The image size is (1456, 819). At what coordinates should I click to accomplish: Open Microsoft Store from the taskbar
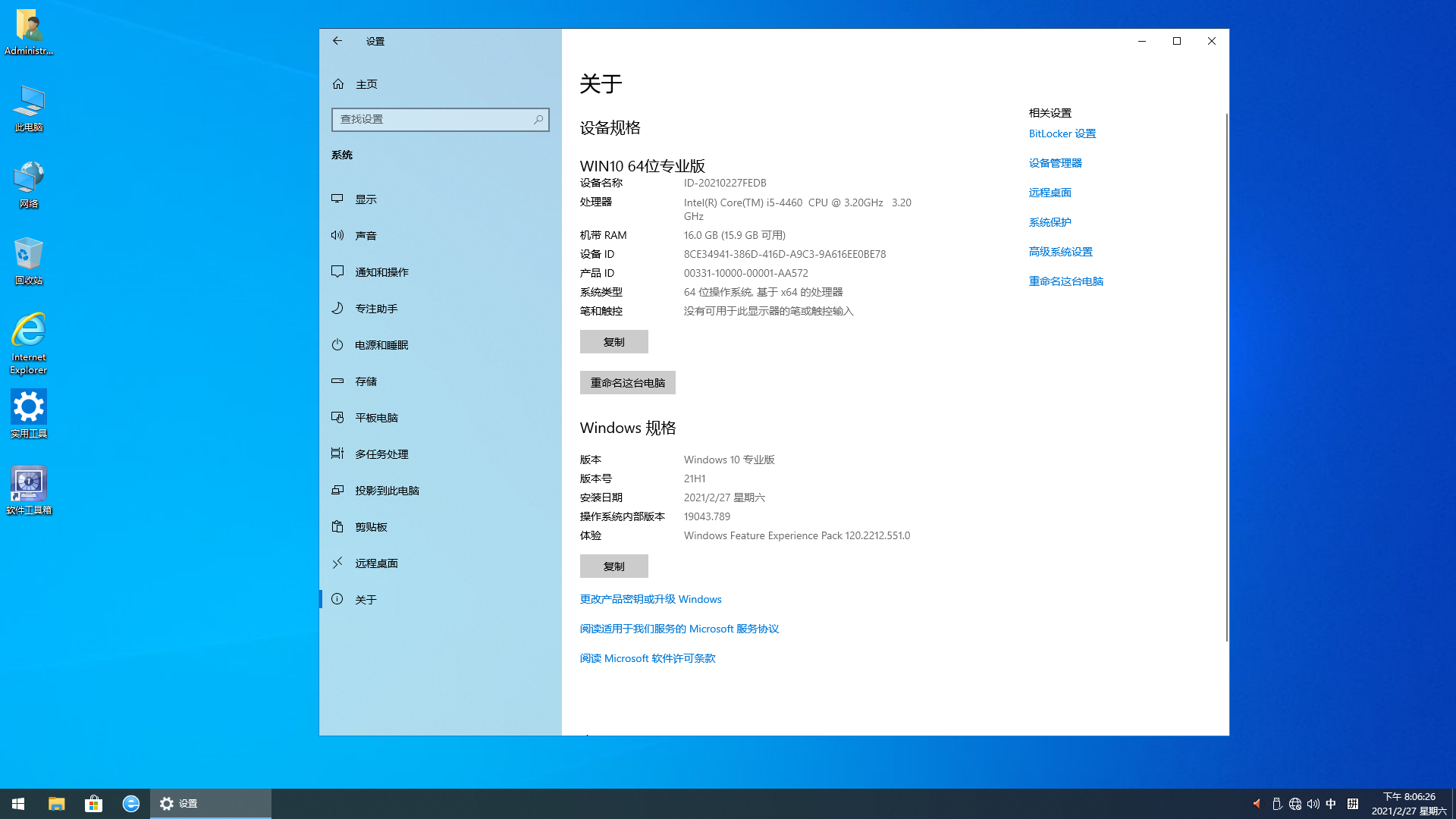point(94,804)
